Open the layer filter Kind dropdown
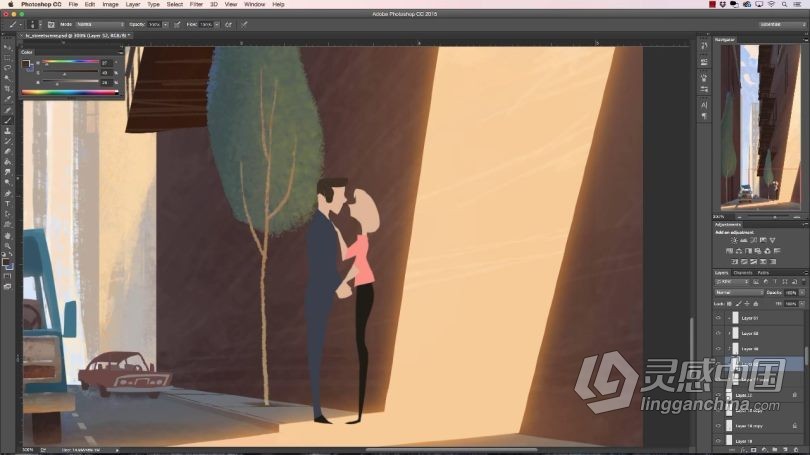Screen dimensions: 810x455 (x=732, y=281)
